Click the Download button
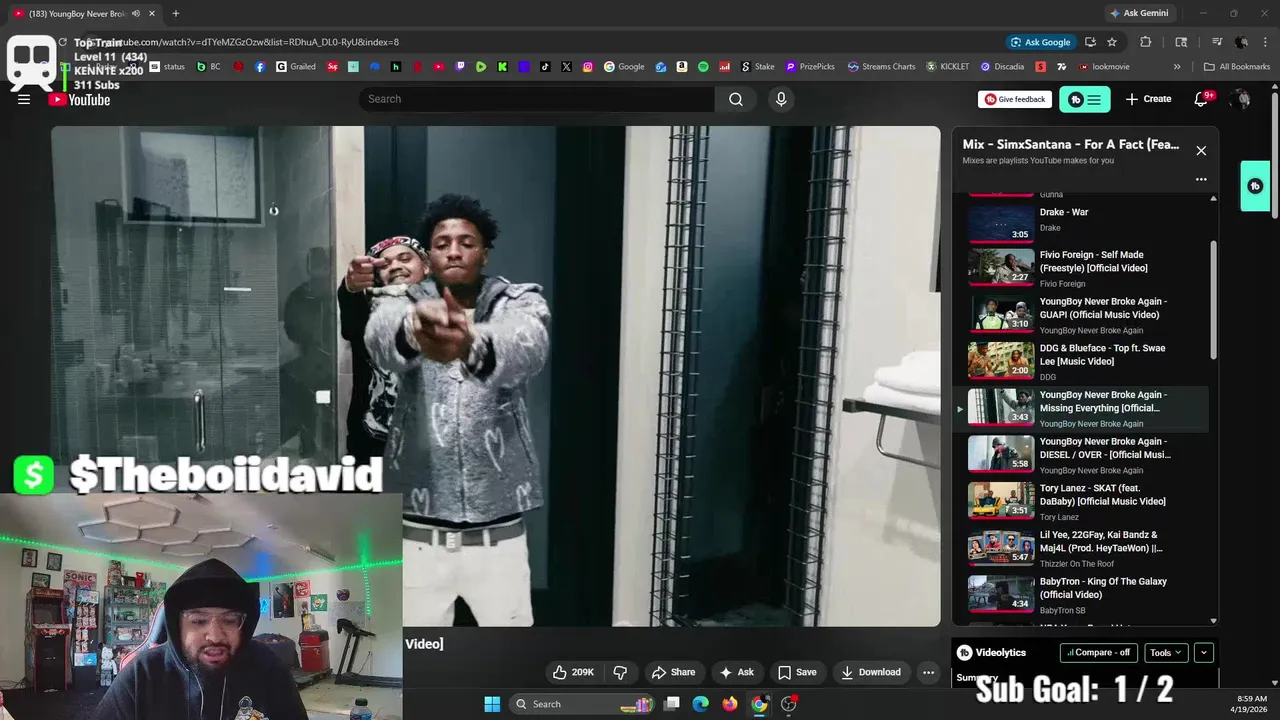 click(x=870, y=672)
